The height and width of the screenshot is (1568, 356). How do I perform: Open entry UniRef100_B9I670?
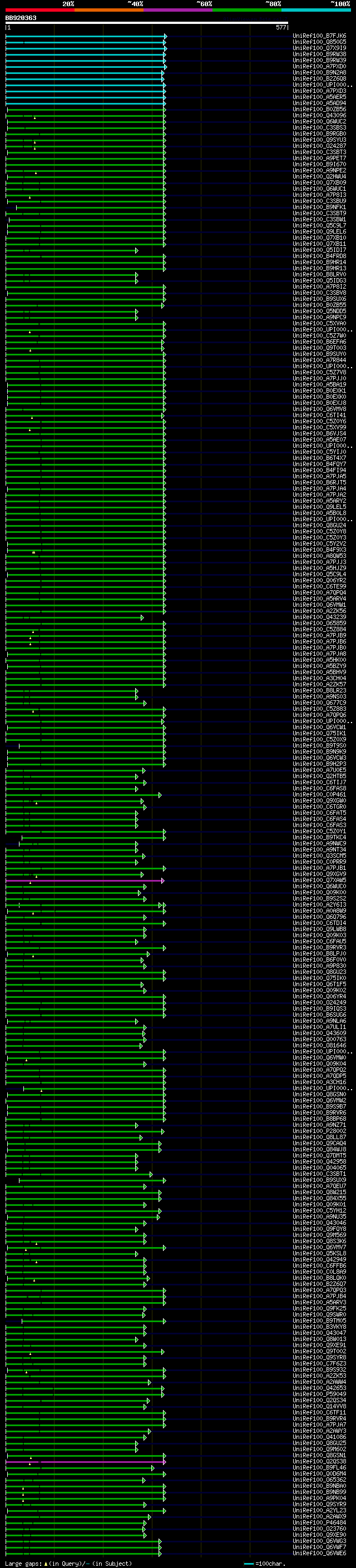click(x=319, y=164)
